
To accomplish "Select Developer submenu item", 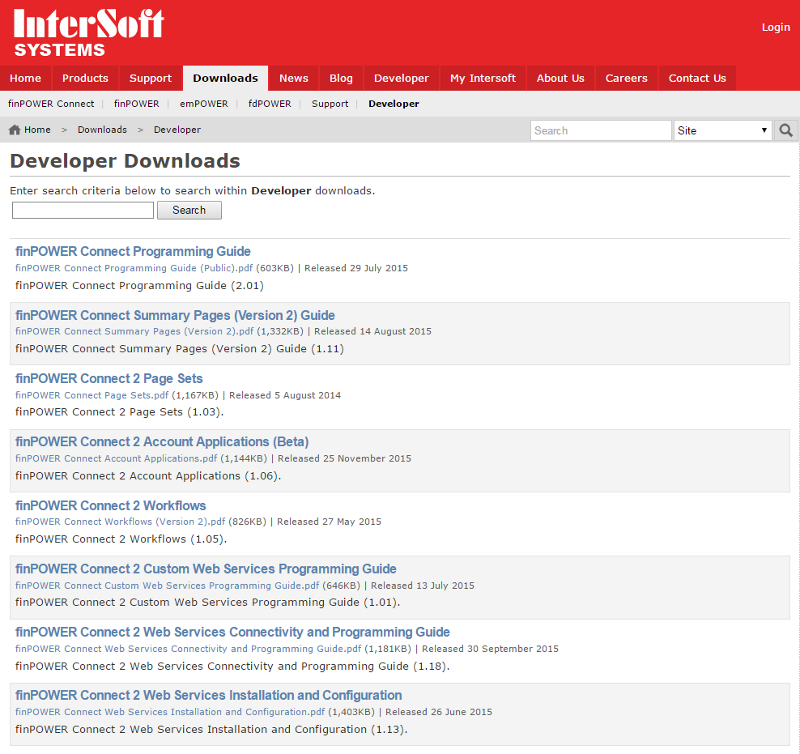I will (394, 104).
